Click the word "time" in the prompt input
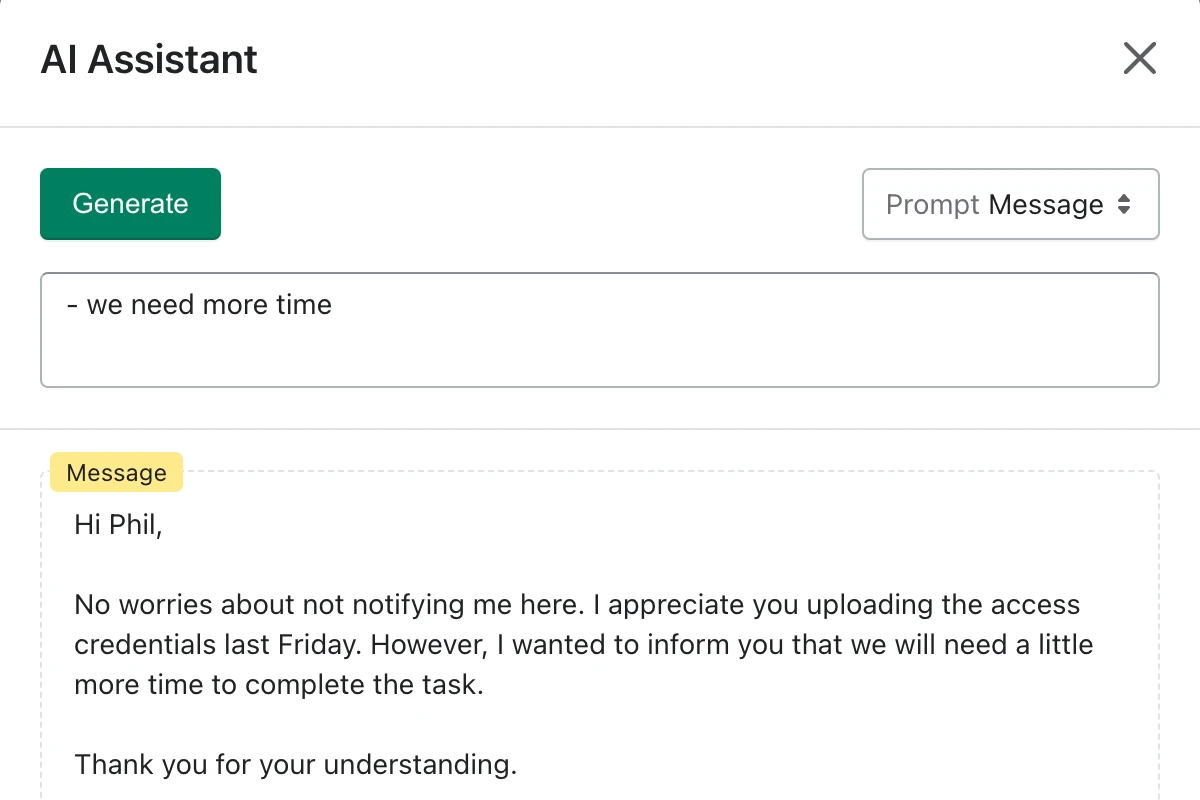Image resolution: width=1200 pixels, height=800 pixels. point(304,305)
